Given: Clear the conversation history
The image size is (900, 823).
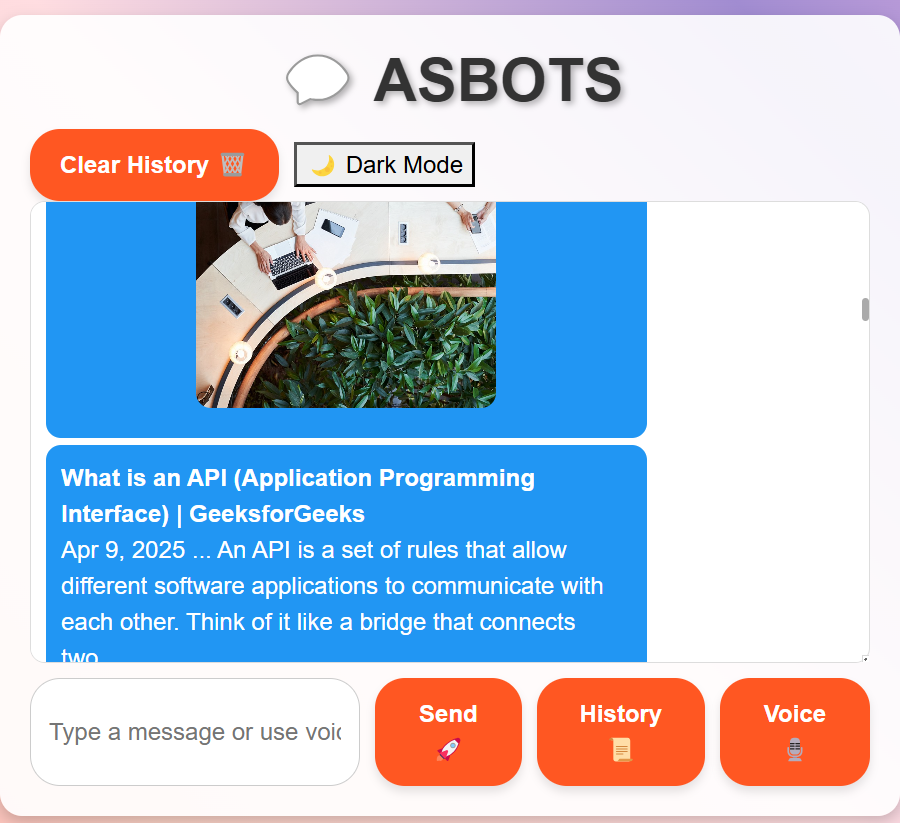Looking at the screenshot, I should click(x=154, y=164).
